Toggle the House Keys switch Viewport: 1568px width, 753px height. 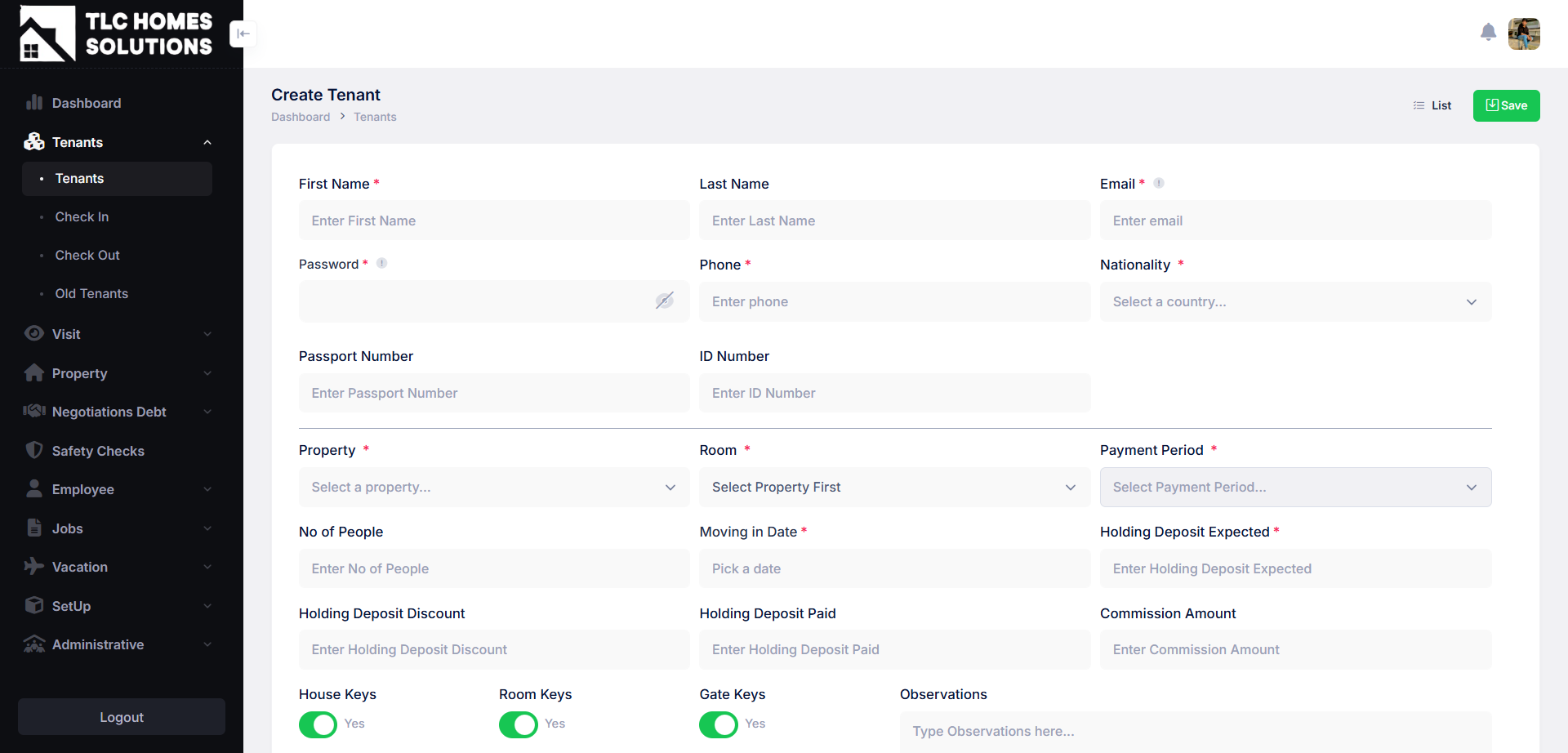[318, 724]
